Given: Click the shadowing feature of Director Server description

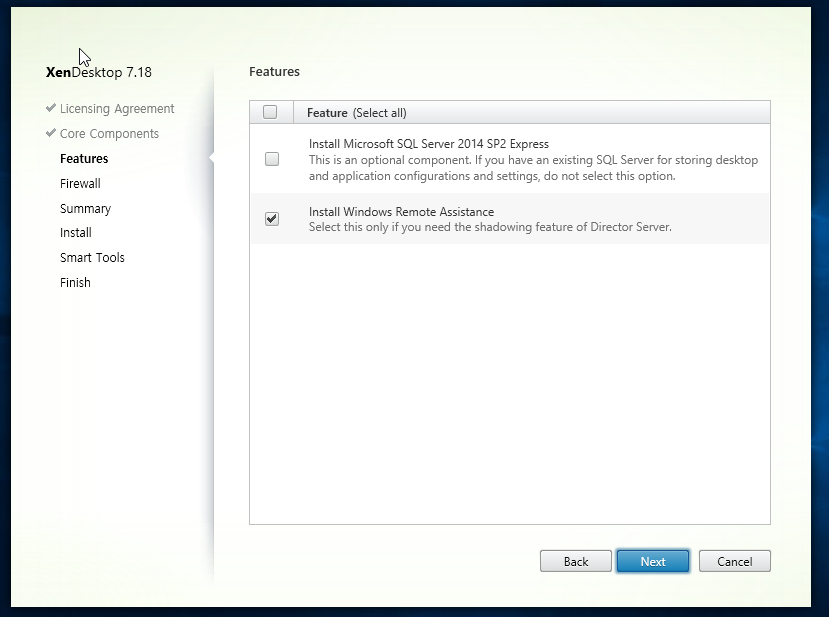Looking at the screenshot, I should point(490,227).
